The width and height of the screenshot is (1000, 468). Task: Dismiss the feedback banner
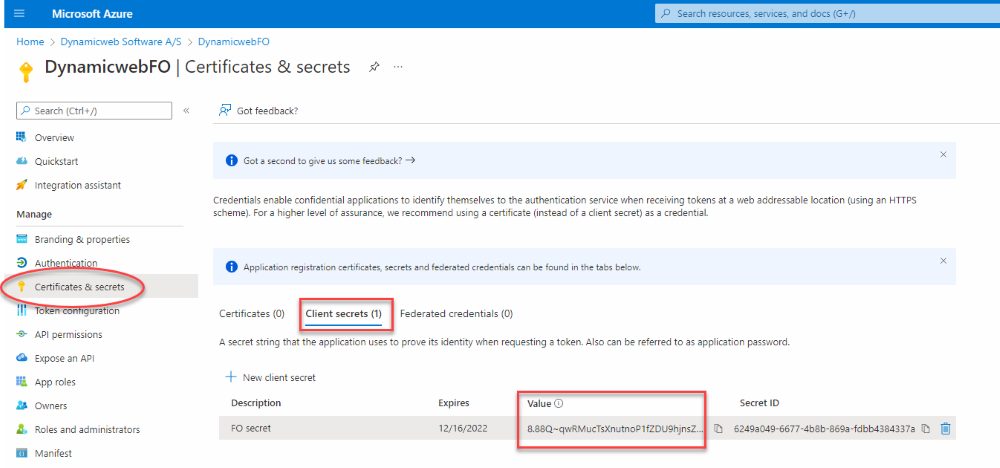coord(943,155)
